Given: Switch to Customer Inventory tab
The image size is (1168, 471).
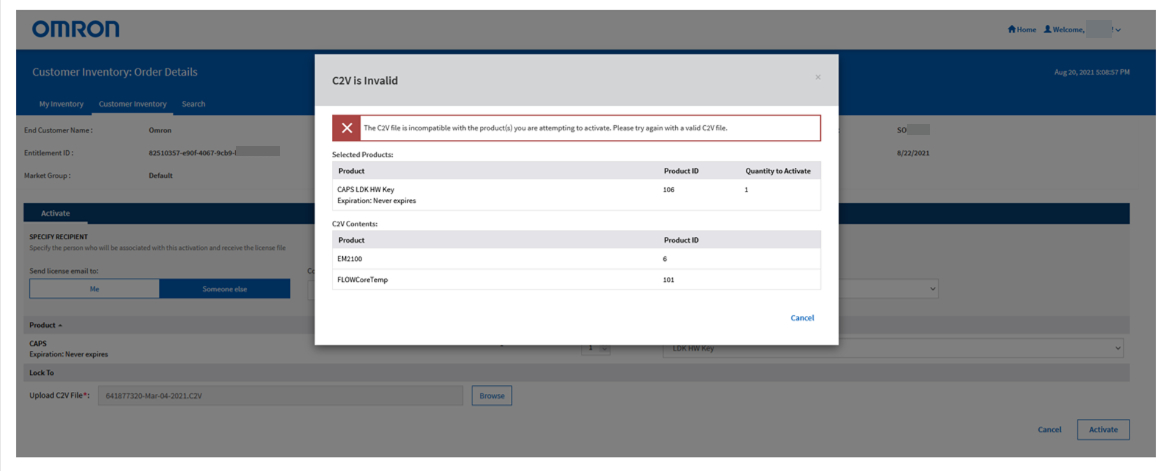Looking at the screenshot, I should pos(133,104).
